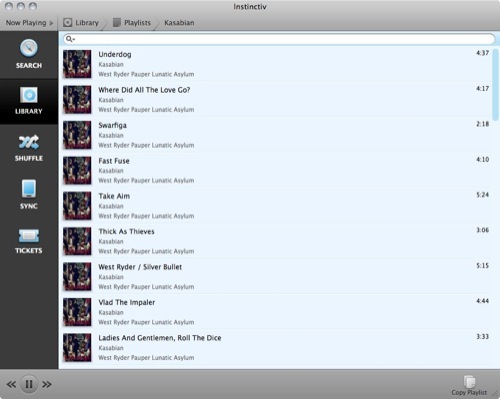Click the 4:37 duration of Underdog
500x399 pixels.
point(482,53)
